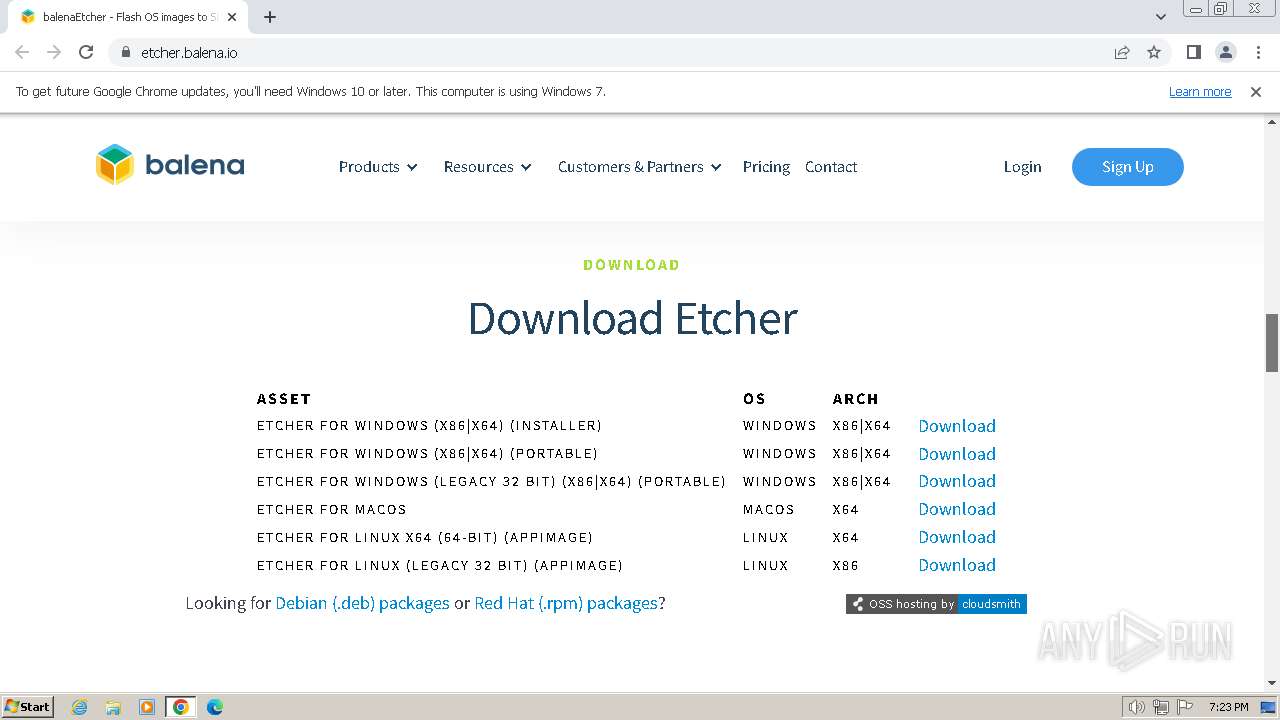
Task: Close the balenaEtcher tab
Action: coord(232,17)
